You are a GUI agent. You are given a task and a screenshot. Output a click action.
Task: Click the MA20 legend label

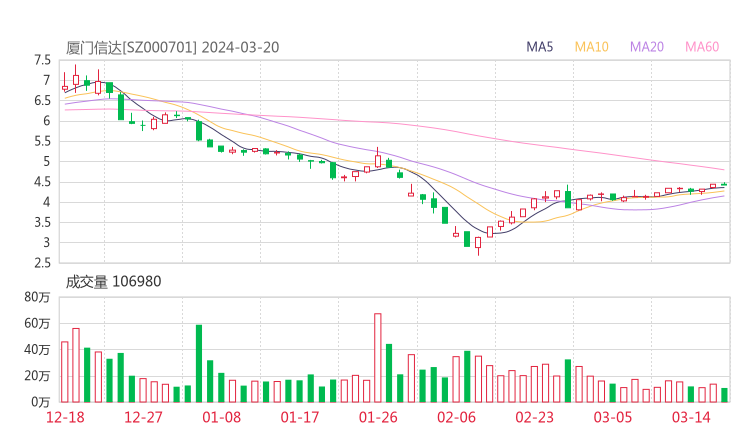click(647, 47)
